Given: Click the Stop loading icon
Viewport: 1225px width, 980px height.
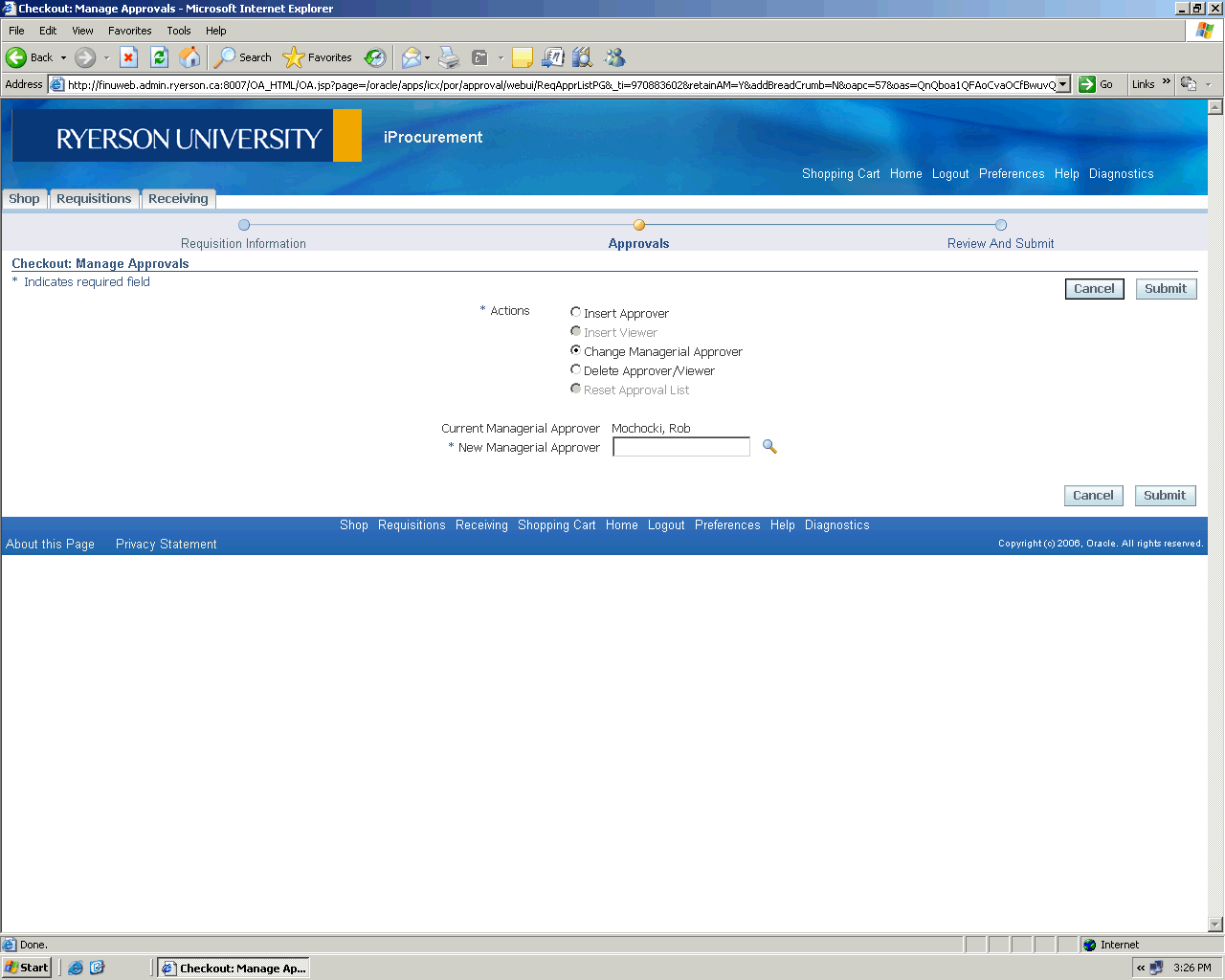Looking at the screenshot, I should [x=128, y=57].
